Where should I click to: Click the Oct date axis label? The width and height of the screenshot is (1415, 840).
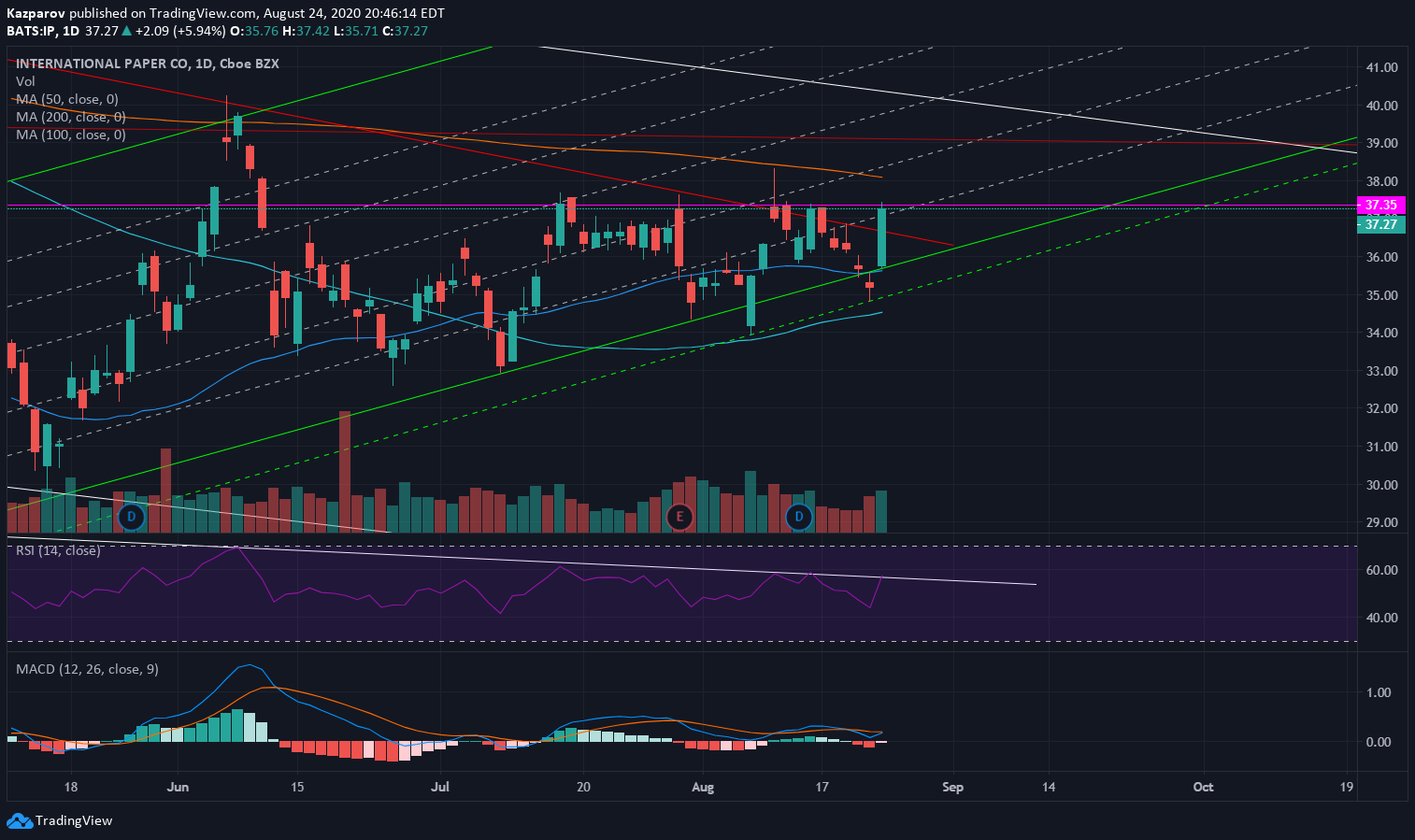tap(1203, 787)
